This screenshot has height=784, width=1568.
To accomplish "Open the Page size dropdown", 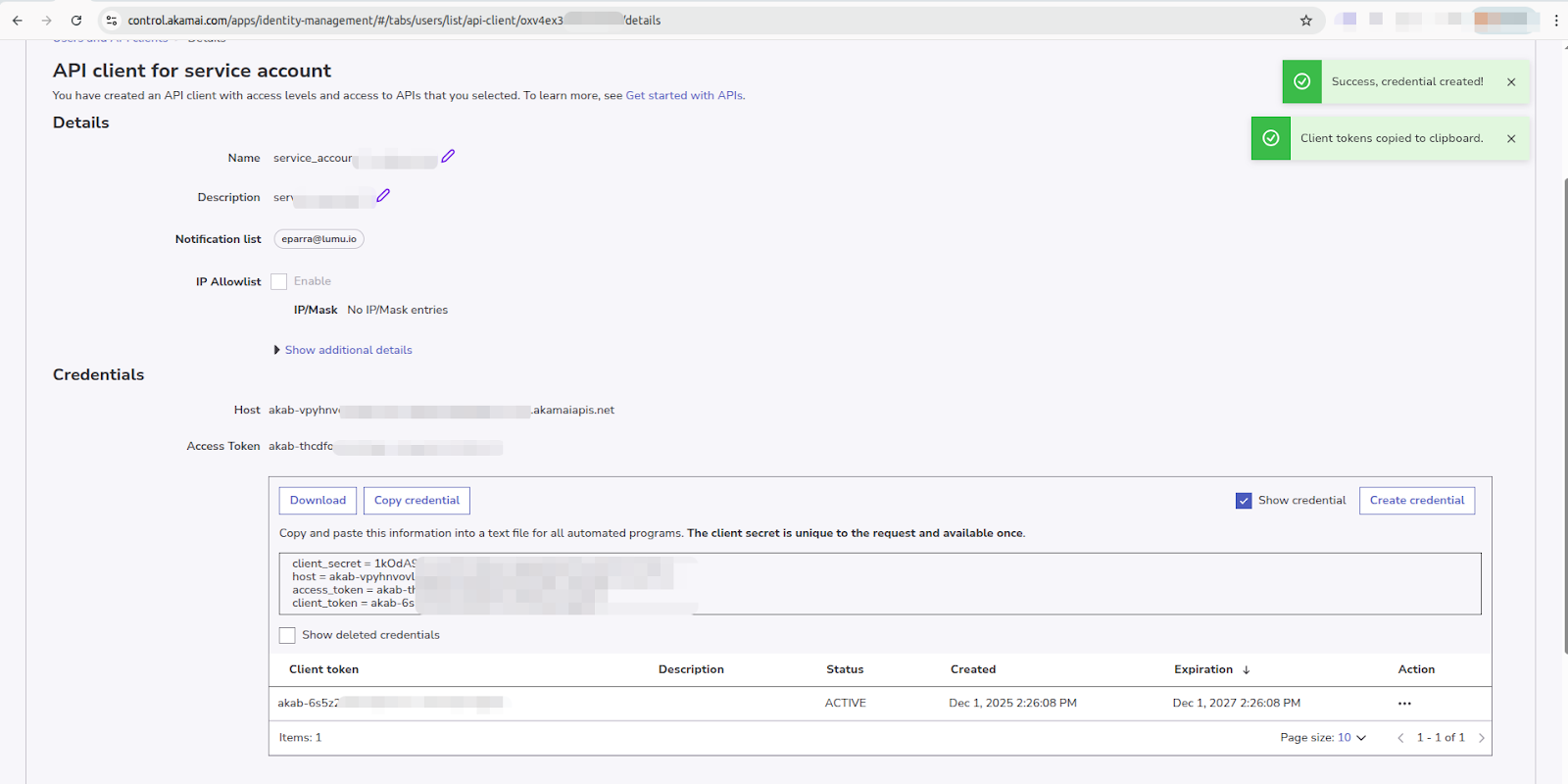I will tap(1351, 738).
